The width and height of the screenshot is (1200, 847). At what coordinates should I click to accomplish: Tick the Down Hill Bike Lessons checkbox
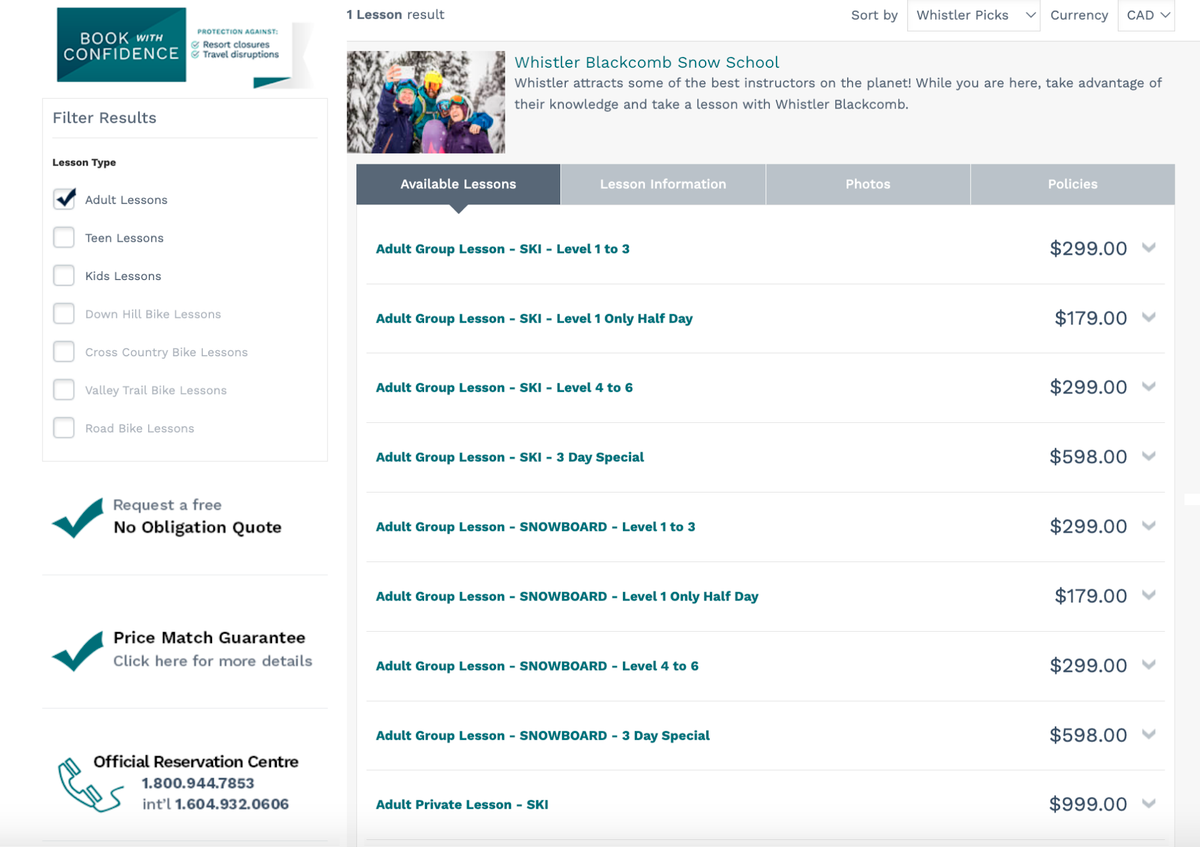(x=64, y=313)
